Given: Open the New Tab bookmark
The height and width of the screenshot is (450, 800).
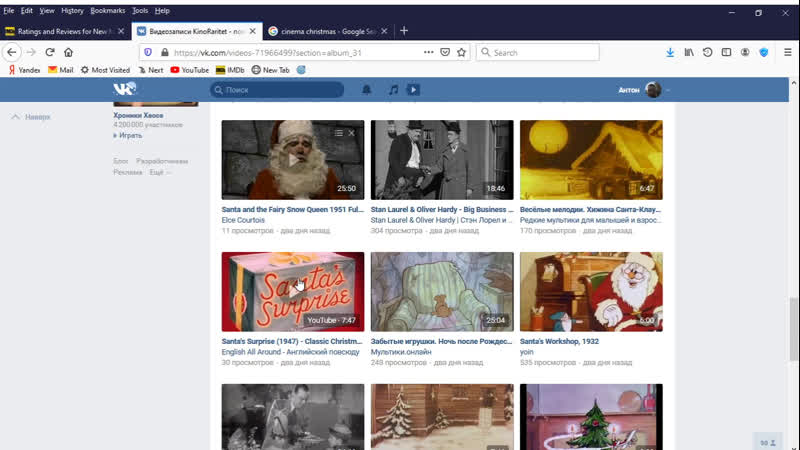Looking at the screenshot, I should [270, 70].
